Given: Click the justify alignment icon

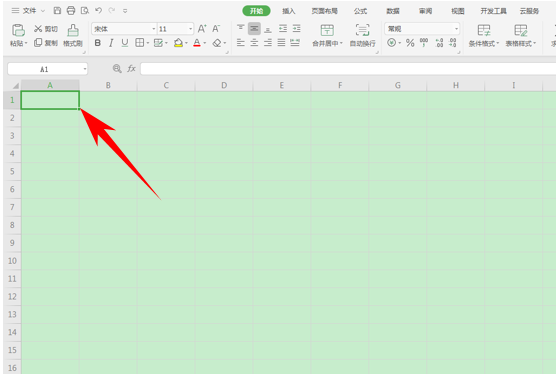Looking at the screenshot, I should point(281,43).
